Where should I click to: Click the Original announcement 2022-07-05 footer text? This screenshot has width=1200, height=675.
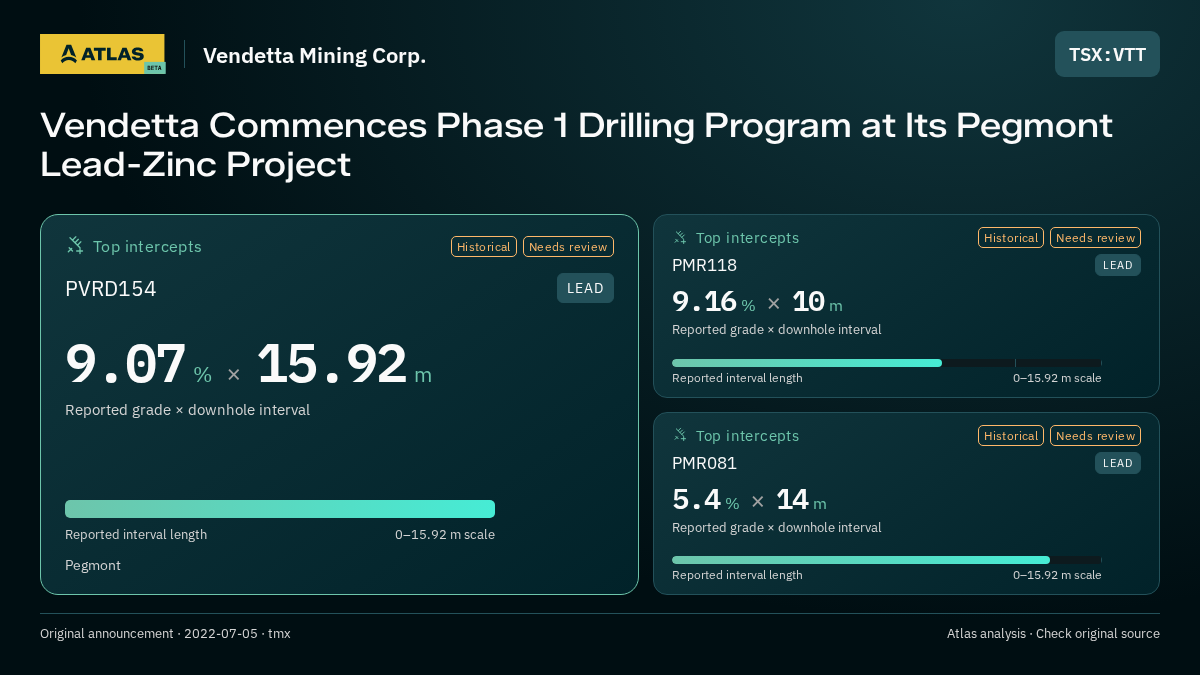[x=165, y=634]
